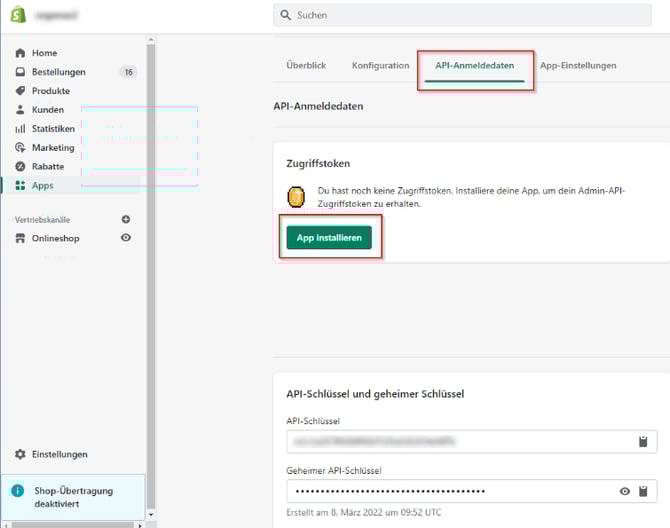The height and width of the screenshot is (528, 670).
Task: Click the Shopify logo icon
Action: [18, 15]
